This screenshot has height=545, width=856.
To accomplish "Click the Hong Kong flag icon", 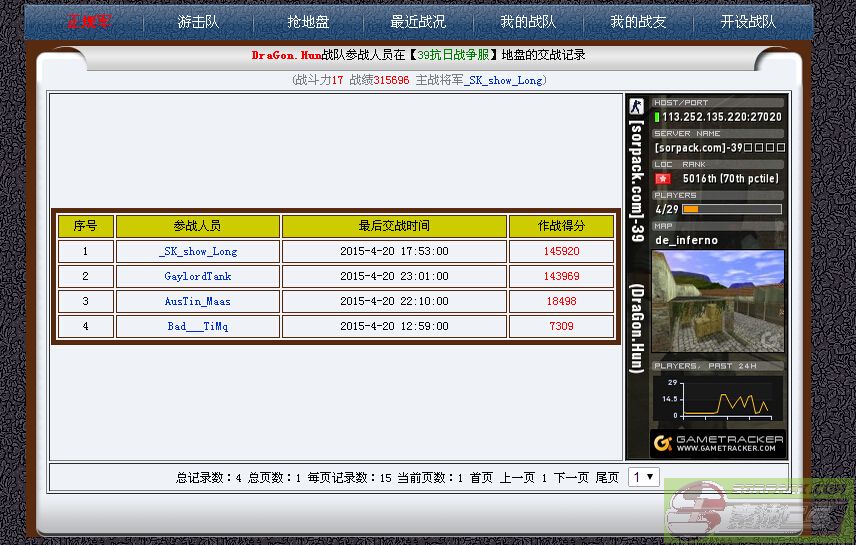I will [662, 179].
